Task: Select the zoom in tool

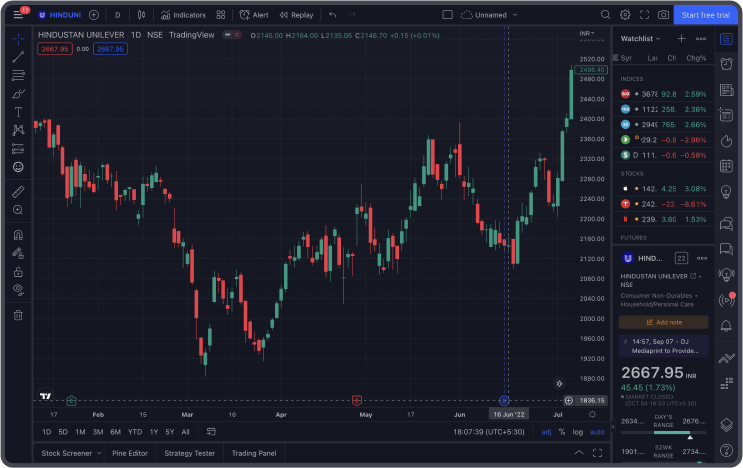Action: tap(18, 210)
